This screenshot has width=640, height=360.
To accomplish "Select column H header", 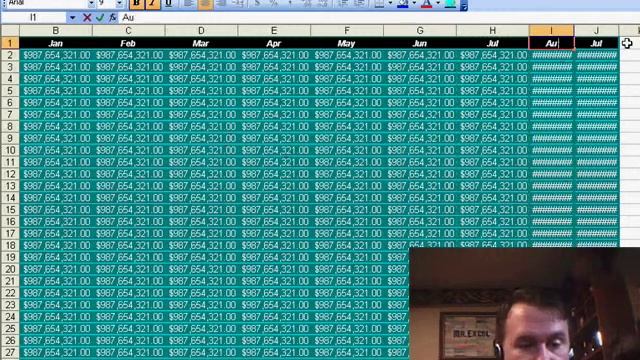I will pos(493,31).
